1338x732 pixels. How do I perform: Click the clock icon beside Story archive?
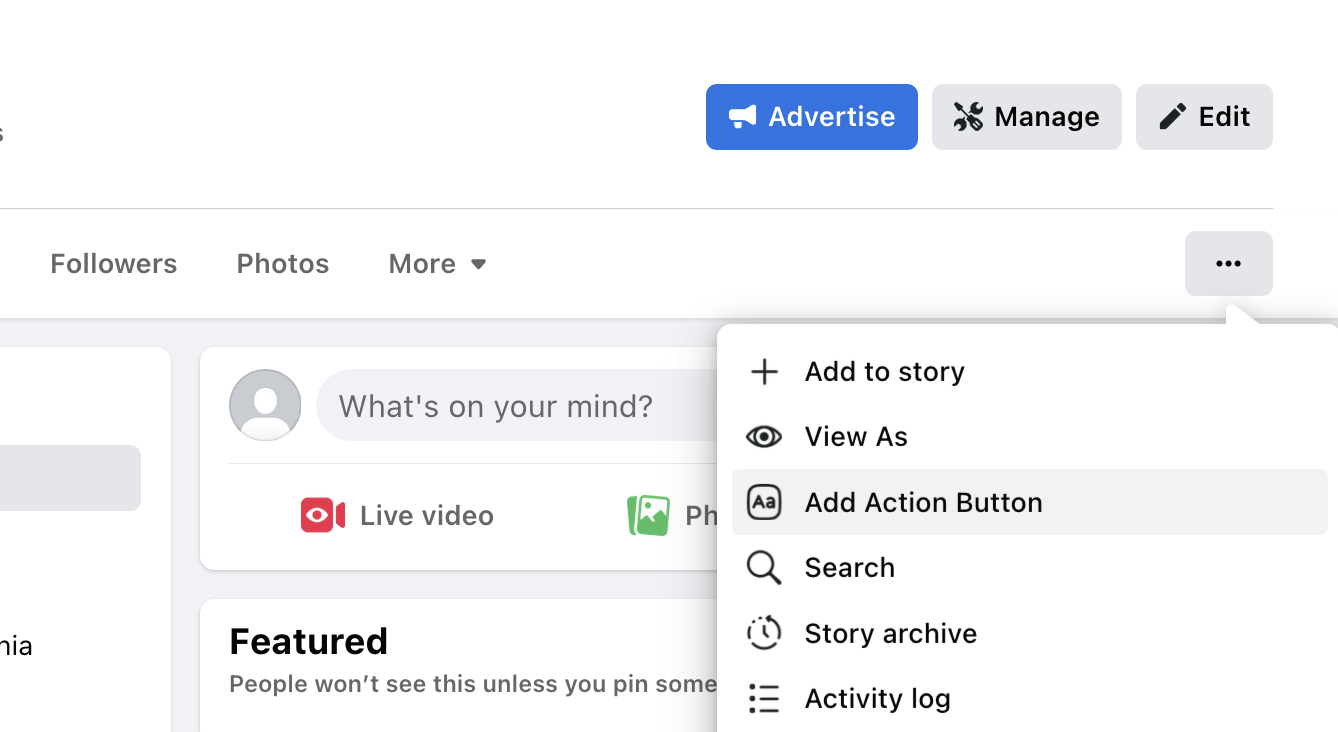click(x=764, y=633)
